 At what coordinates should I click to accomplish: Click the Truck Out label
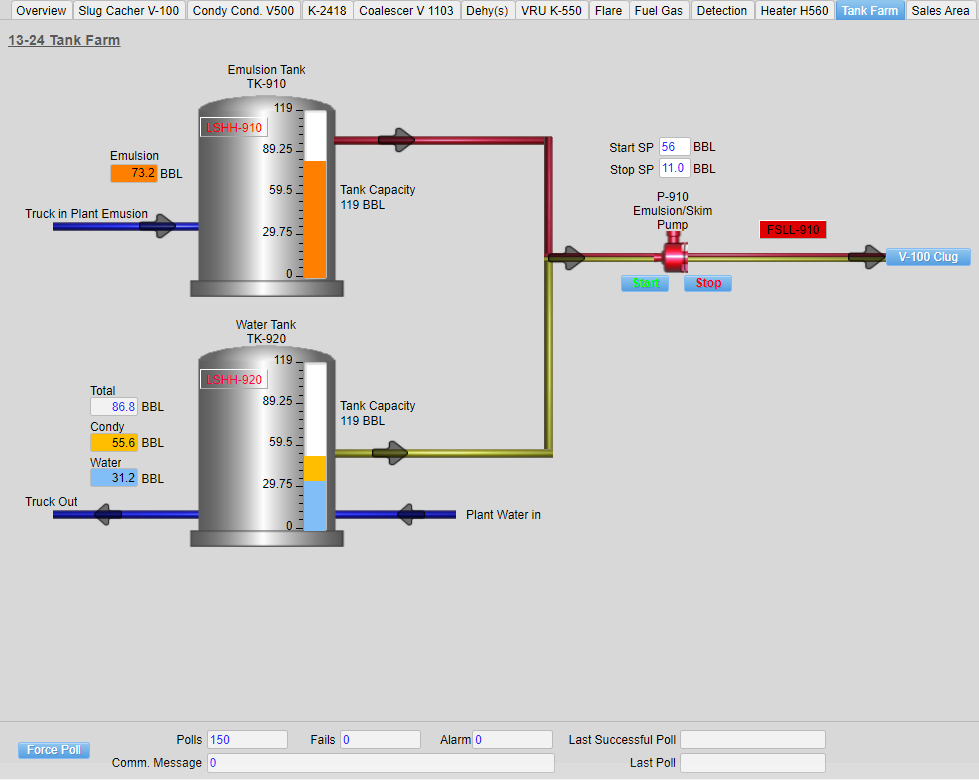[51, 501]
